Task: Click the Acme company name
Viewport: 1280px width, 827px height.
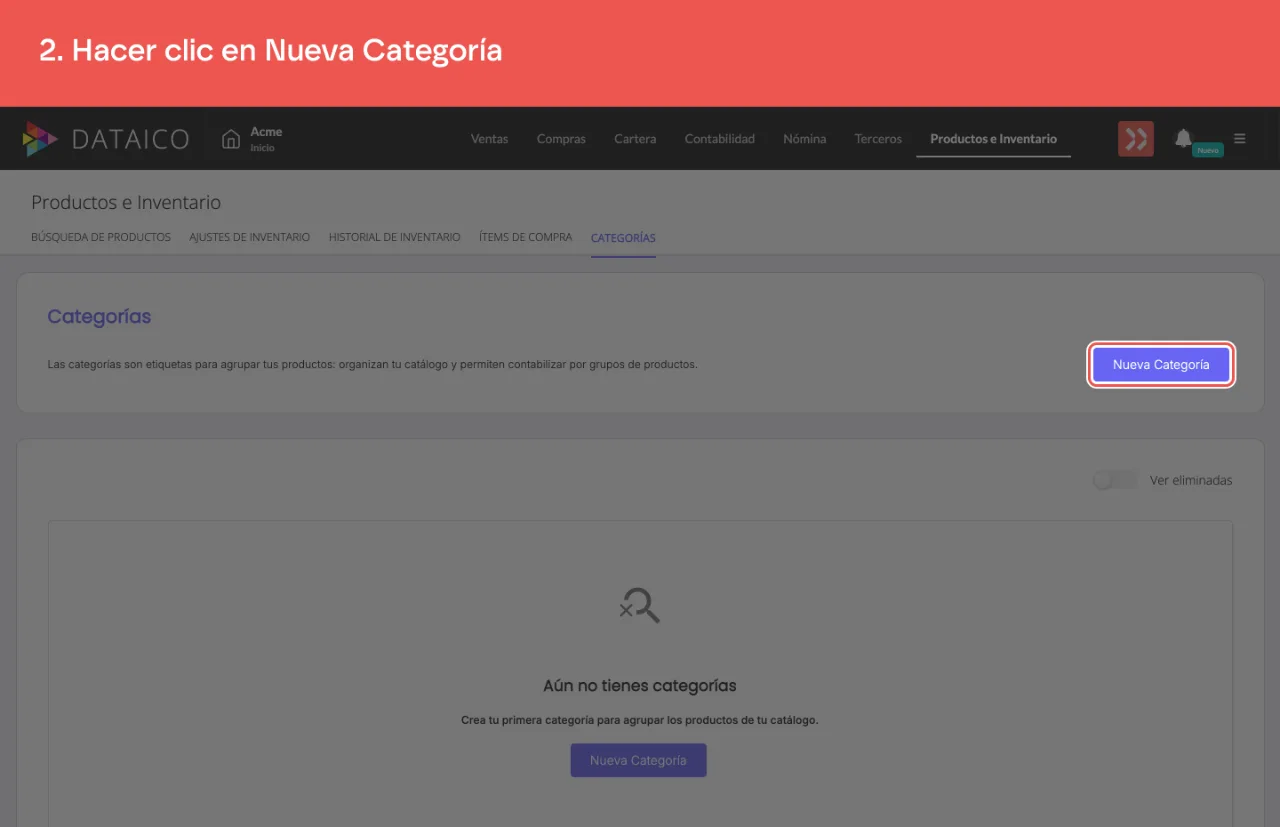Action: 266,132
